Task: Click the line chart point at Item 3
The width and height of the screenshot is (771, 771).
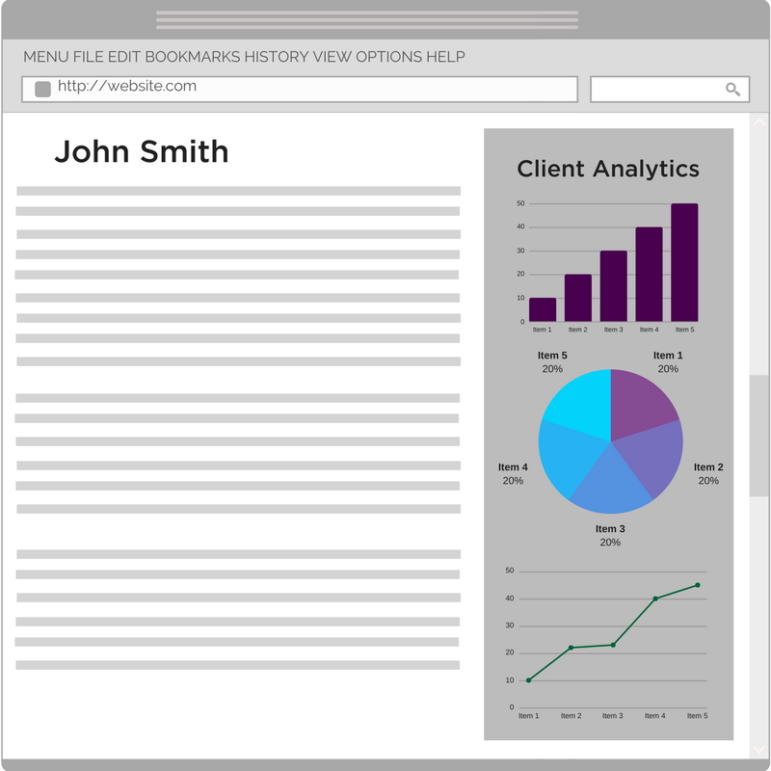Action: [x=613, y=645]
